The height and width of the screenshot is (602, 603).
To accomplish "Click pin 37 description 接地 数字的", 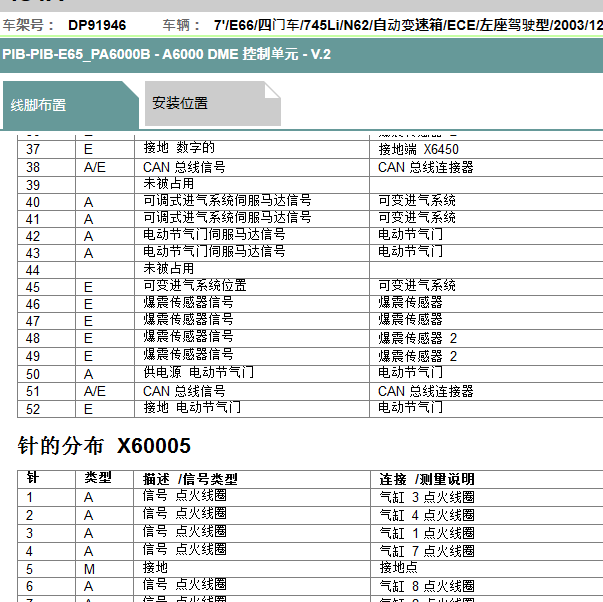I will [x=179, y=148].
